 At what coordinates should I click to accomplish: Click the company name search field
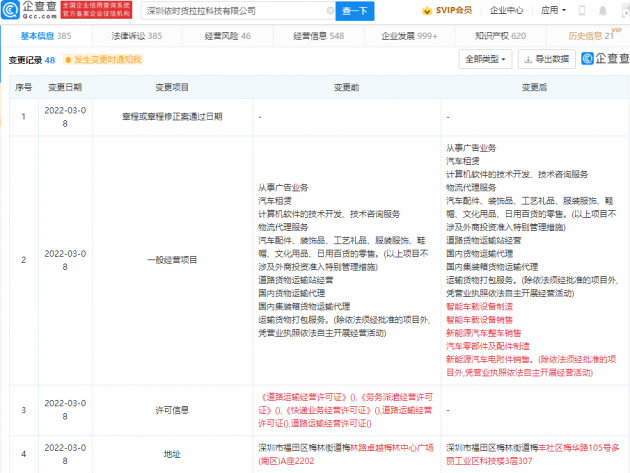pos(238,11)
